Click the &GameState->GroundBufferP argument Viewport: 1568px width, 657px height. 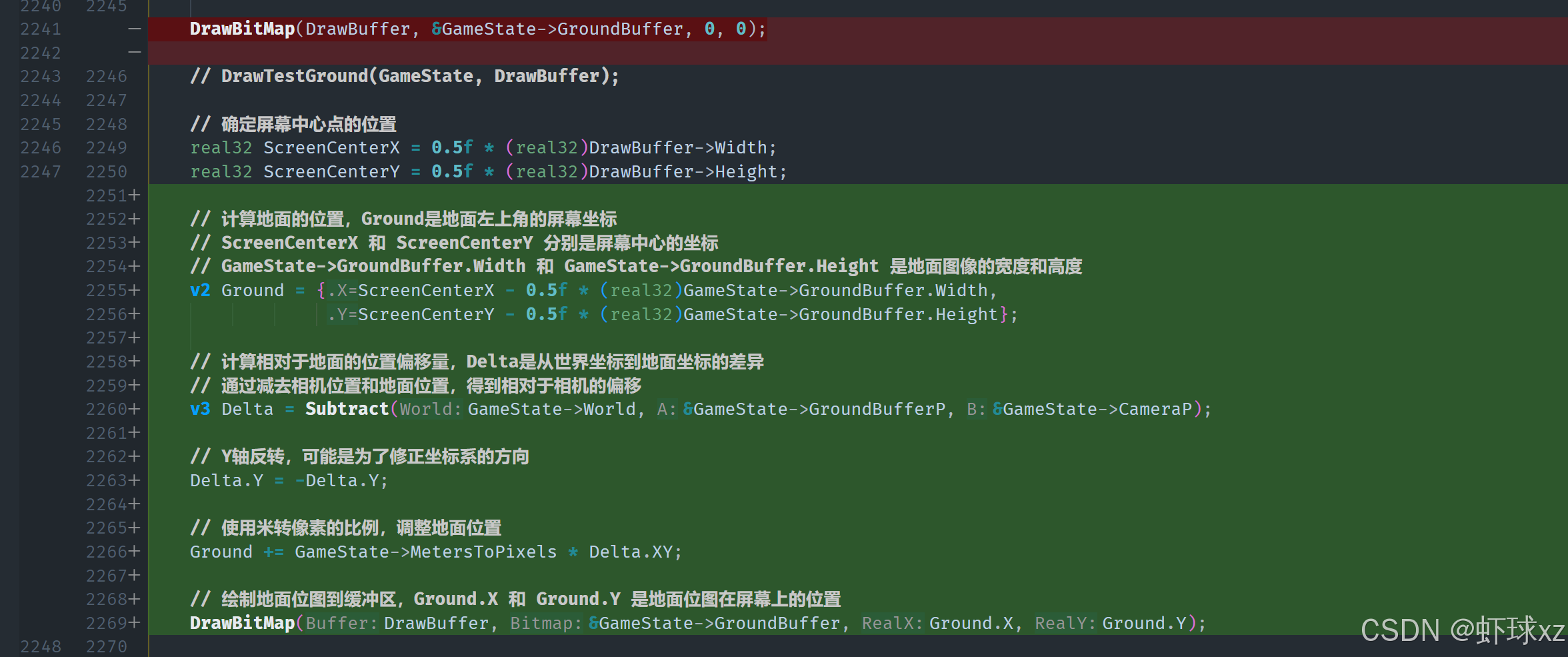[814, 409]
